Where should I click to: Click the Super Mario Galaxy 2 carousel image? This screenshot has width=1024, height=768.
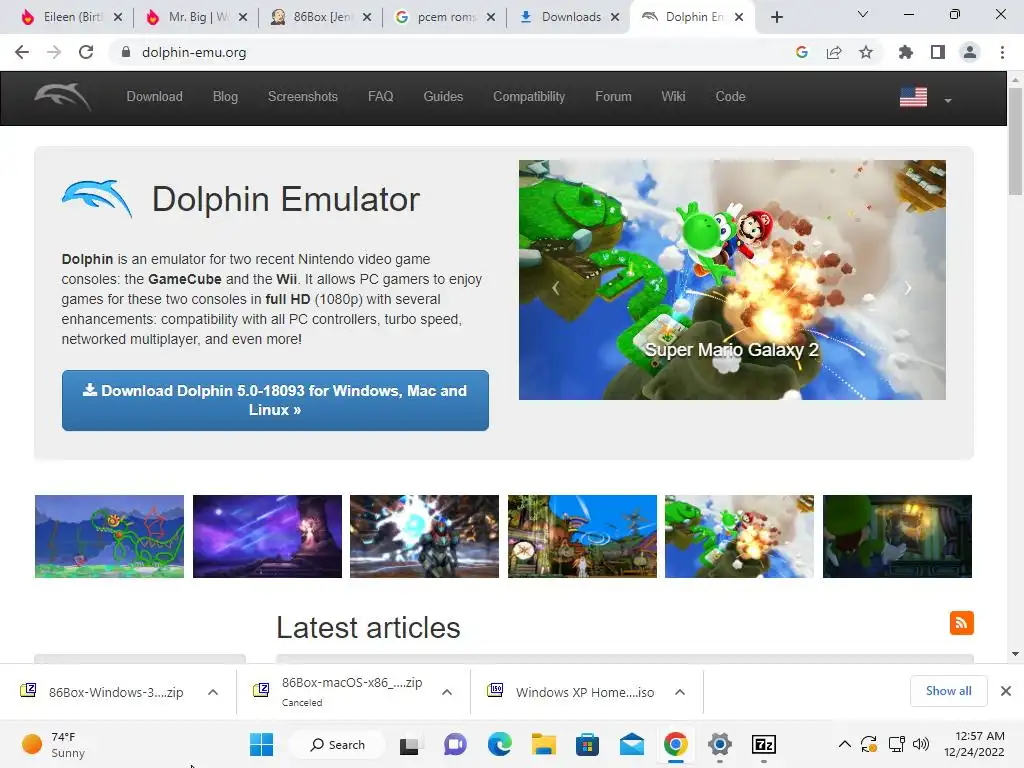(x=732, y=280)
